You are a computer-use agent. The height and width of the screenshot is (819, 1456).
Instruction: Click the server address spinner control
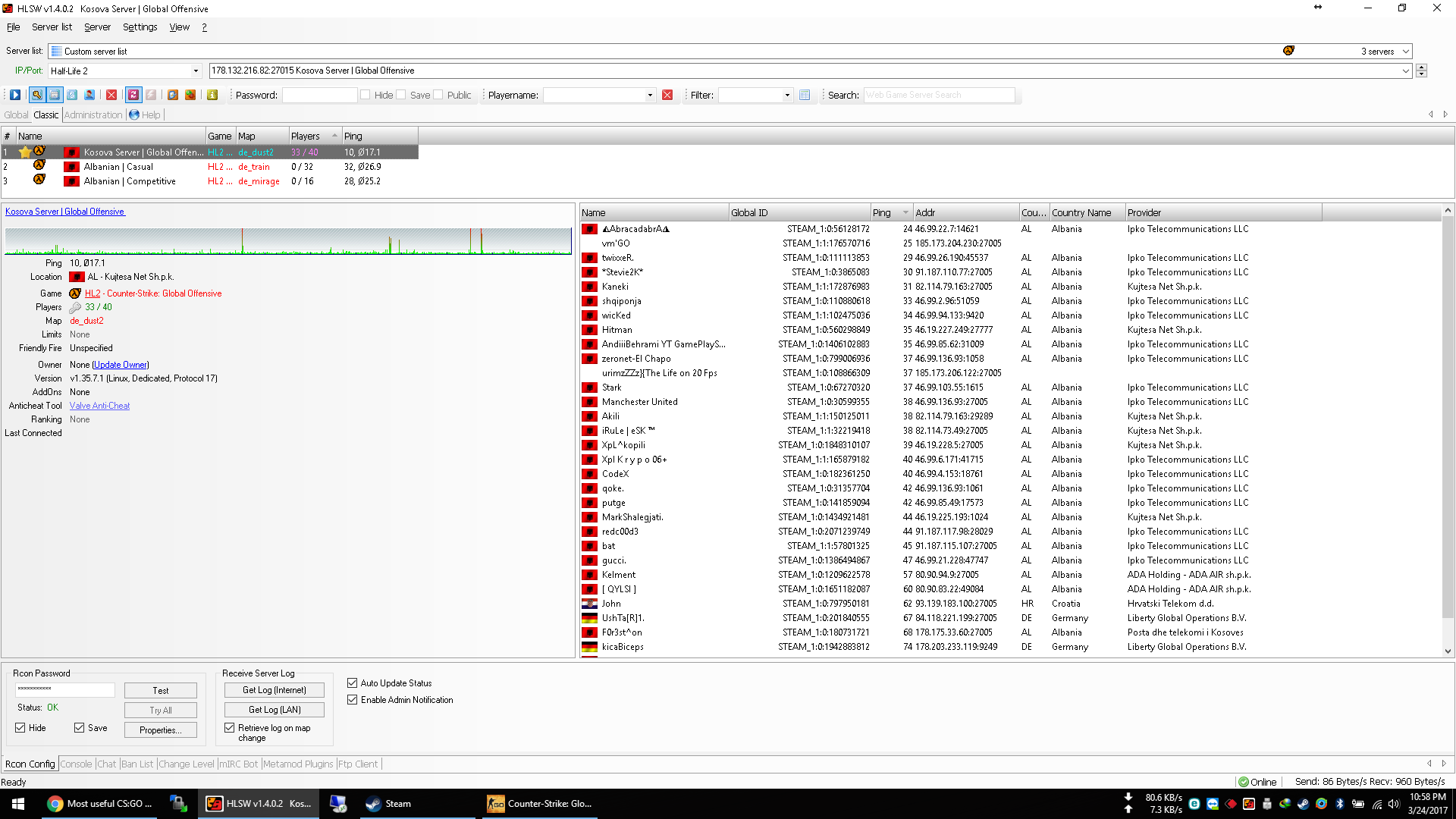[1421, 71]
